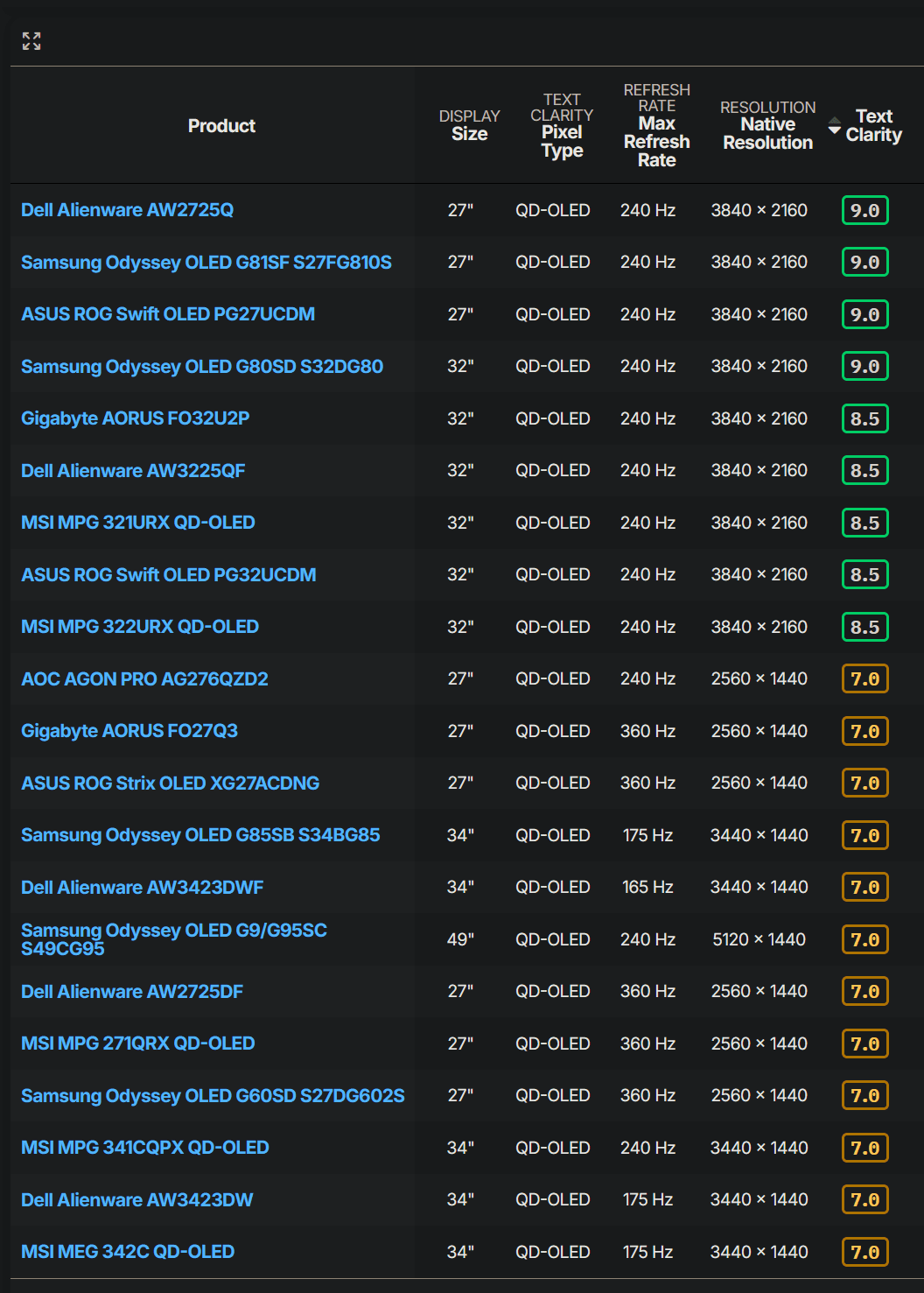Viewport: 924px width, 1293px height.
Task: Open Samsung Odyssey OLED G80SD S32DG80 link
Action: click(202, 367)
